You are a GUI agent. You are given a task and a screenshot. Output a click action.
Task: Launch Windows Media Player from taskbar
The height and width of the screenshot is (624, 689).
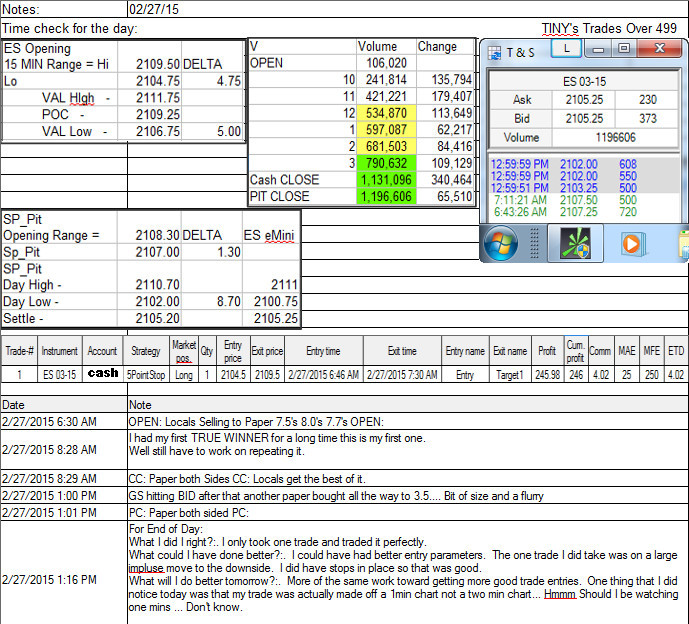coord(632,244)
